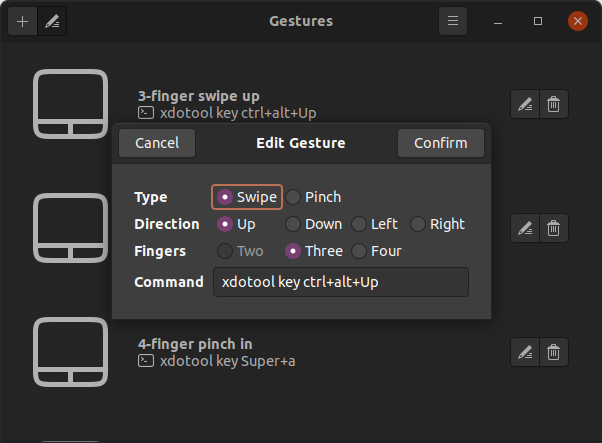
Task: Click the Command text field
Action: [340, 282]
